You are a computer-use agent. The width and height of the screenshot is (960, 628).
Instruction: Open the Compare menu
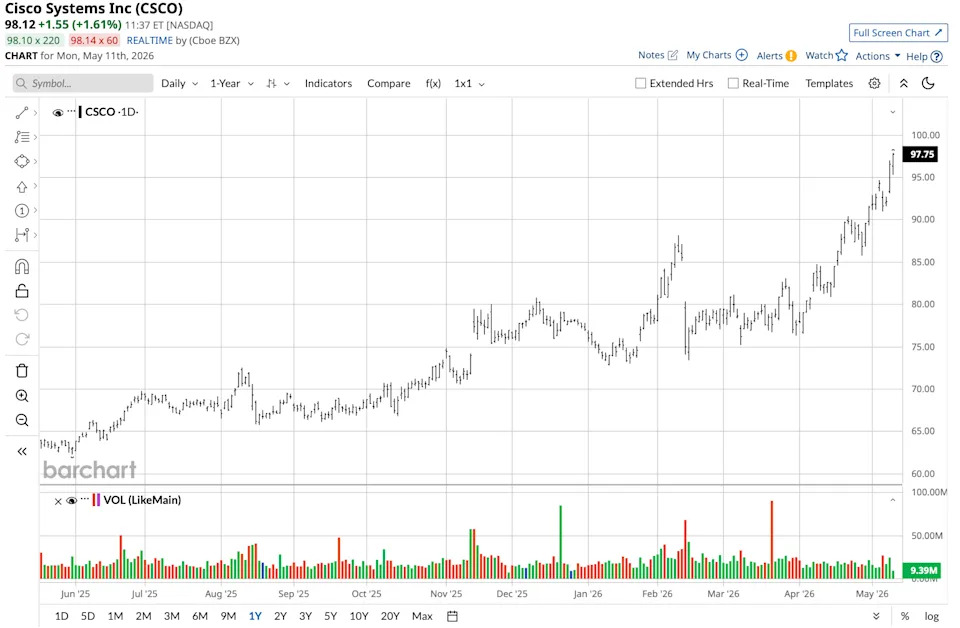389,83
